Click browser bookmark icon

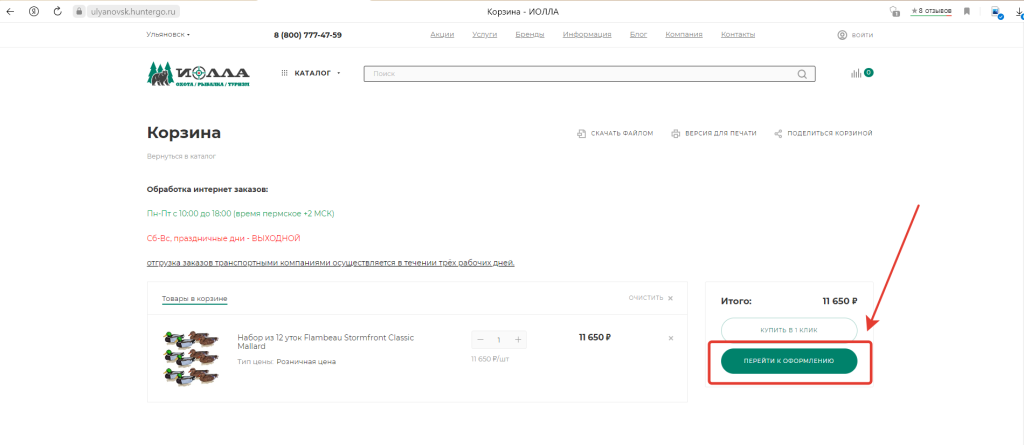click(x=967, y=11)
